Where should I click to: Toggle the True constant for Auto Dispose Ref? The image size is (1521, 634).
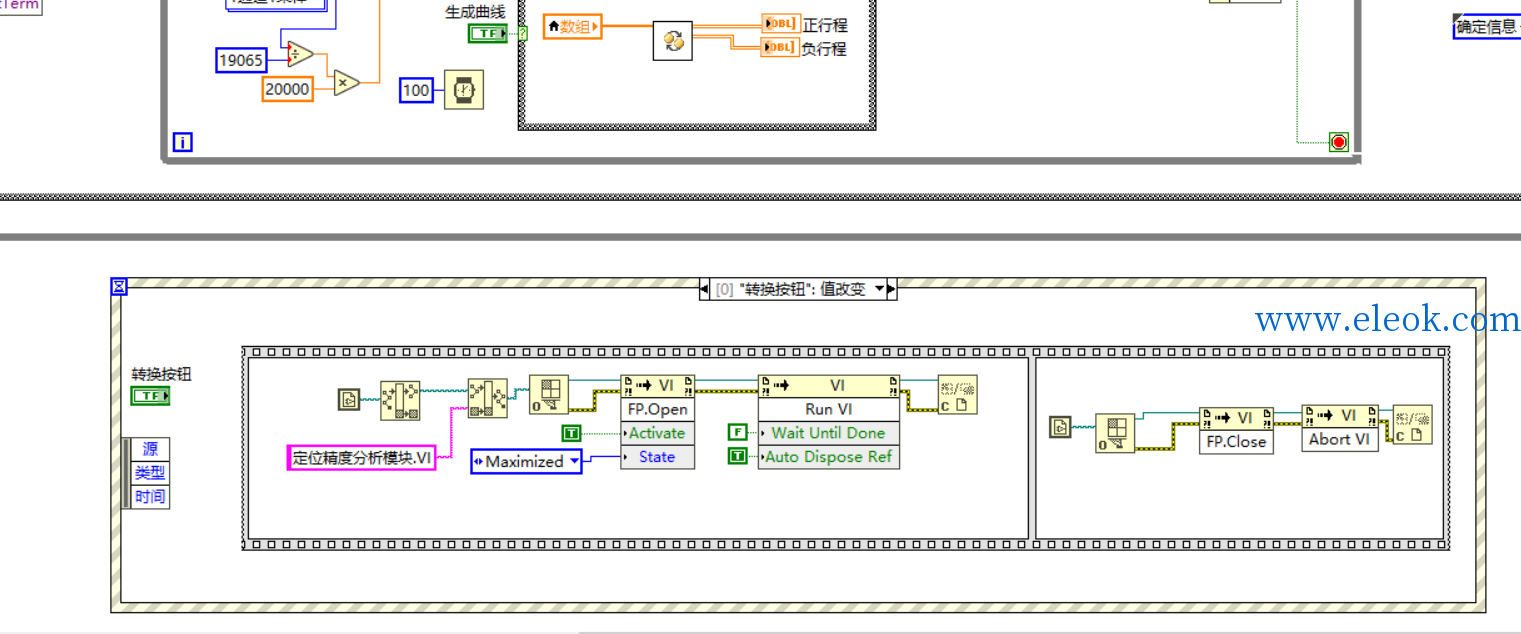(737, 456)
